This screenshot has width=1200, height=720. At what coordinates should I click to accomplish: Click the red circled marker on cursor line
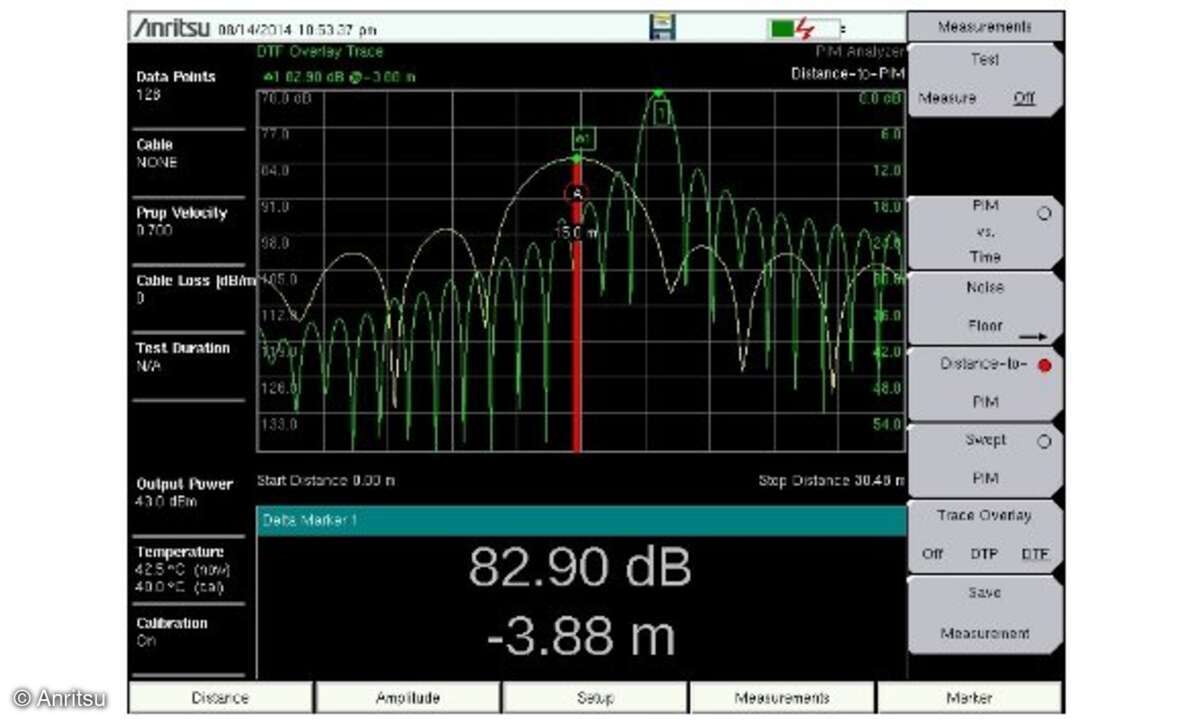click(x=577, y=194)
